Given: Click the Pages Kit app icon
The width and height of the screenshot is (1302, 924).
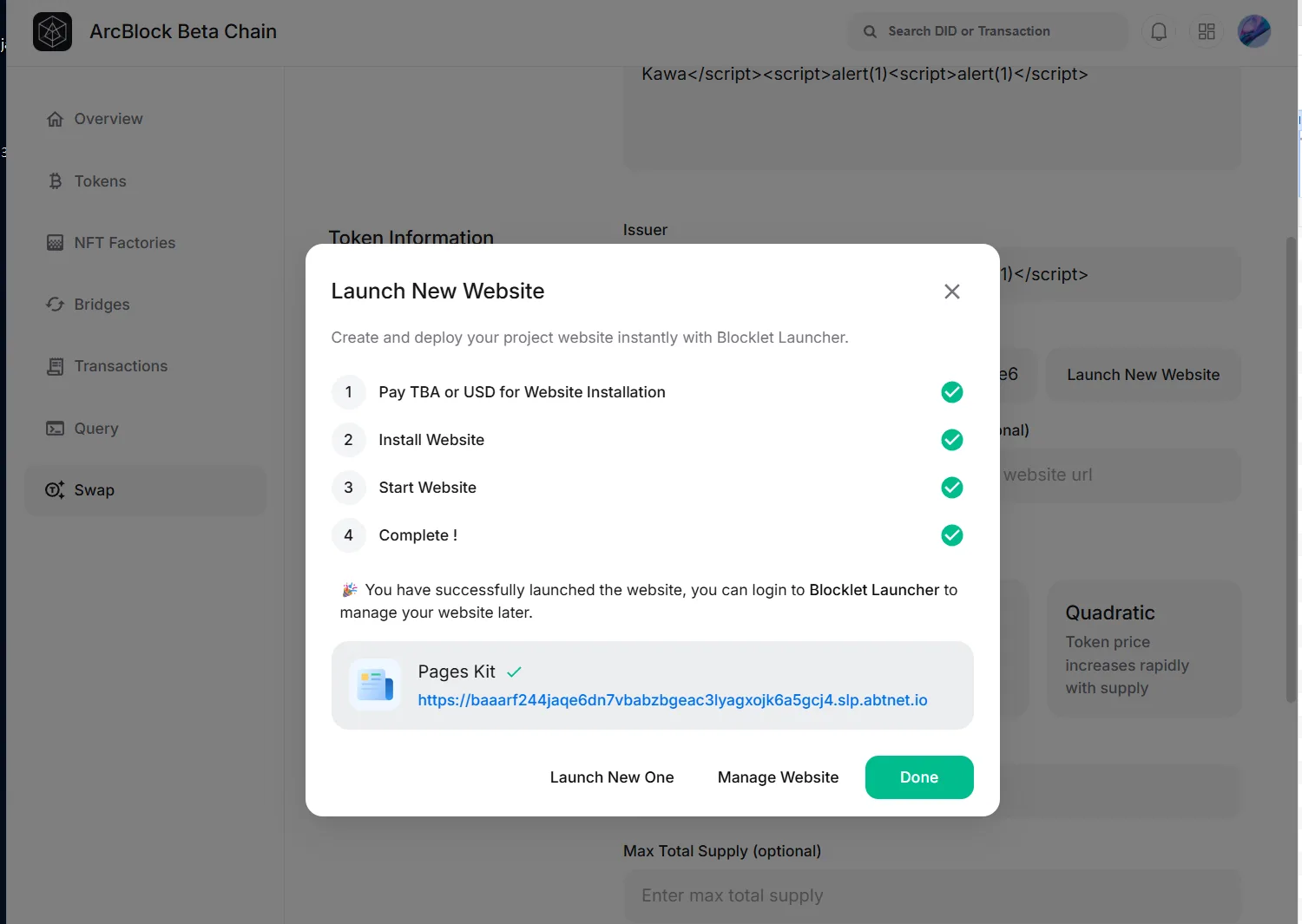Looking at the screenshot, I should [375, 685].
